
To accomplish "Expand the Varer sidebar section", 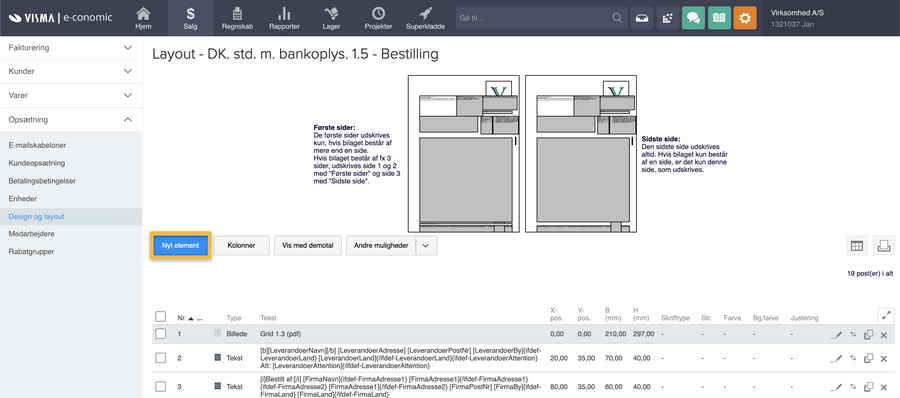I will [x=71, y=95].
